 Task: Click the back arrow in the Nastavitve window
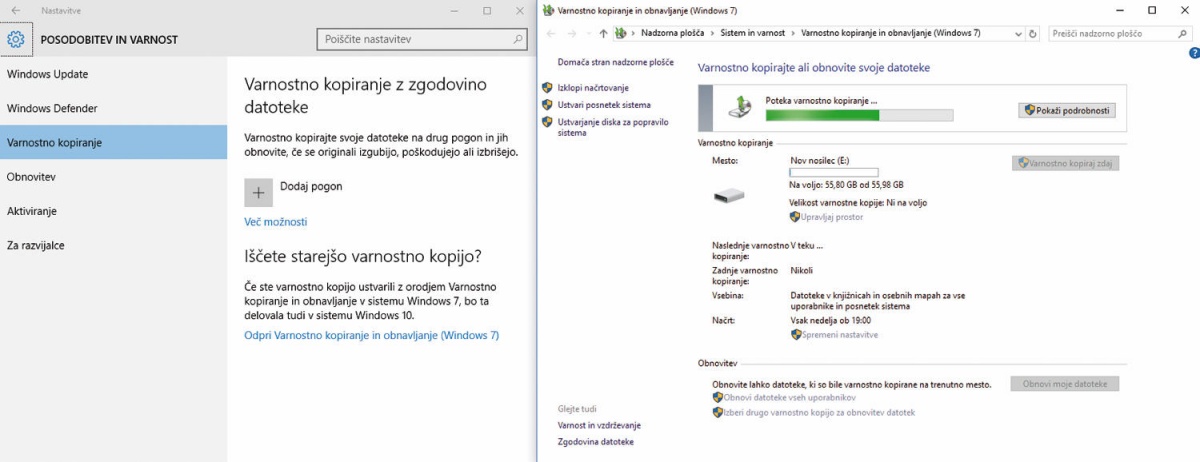pyautogui.click(x=15, y=10)
